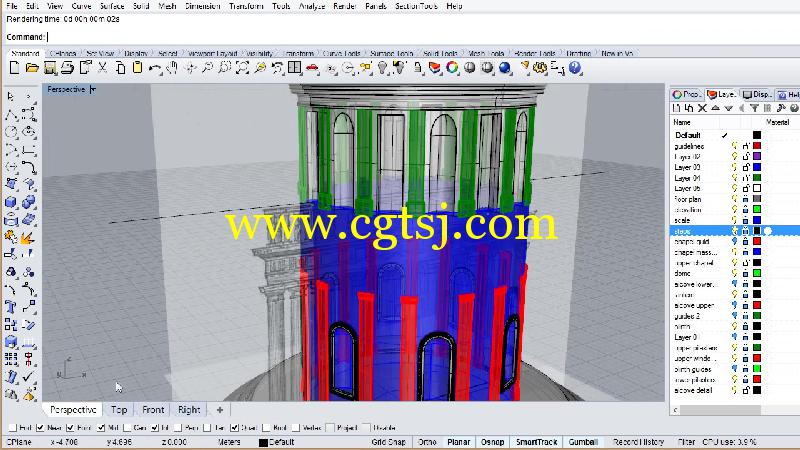Paste with the clipboard icon
Image resolution: width=800 pixels, height=450 pixels.
(x=137, y=68)
